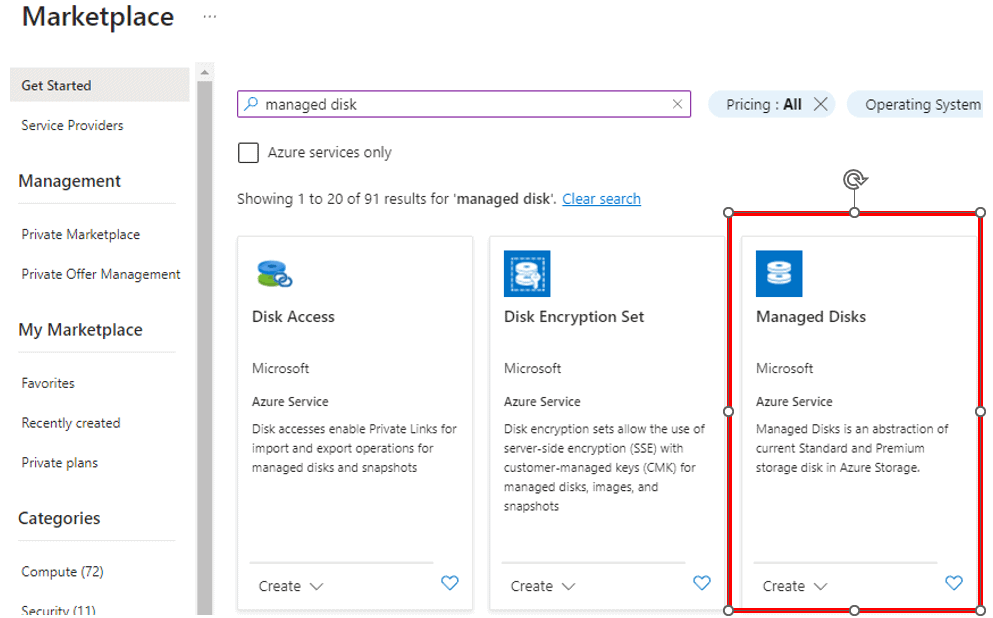Click the sidebar vertical scrollbar
Viewport: 993px width, 618px height.
(x=205, y=340)
